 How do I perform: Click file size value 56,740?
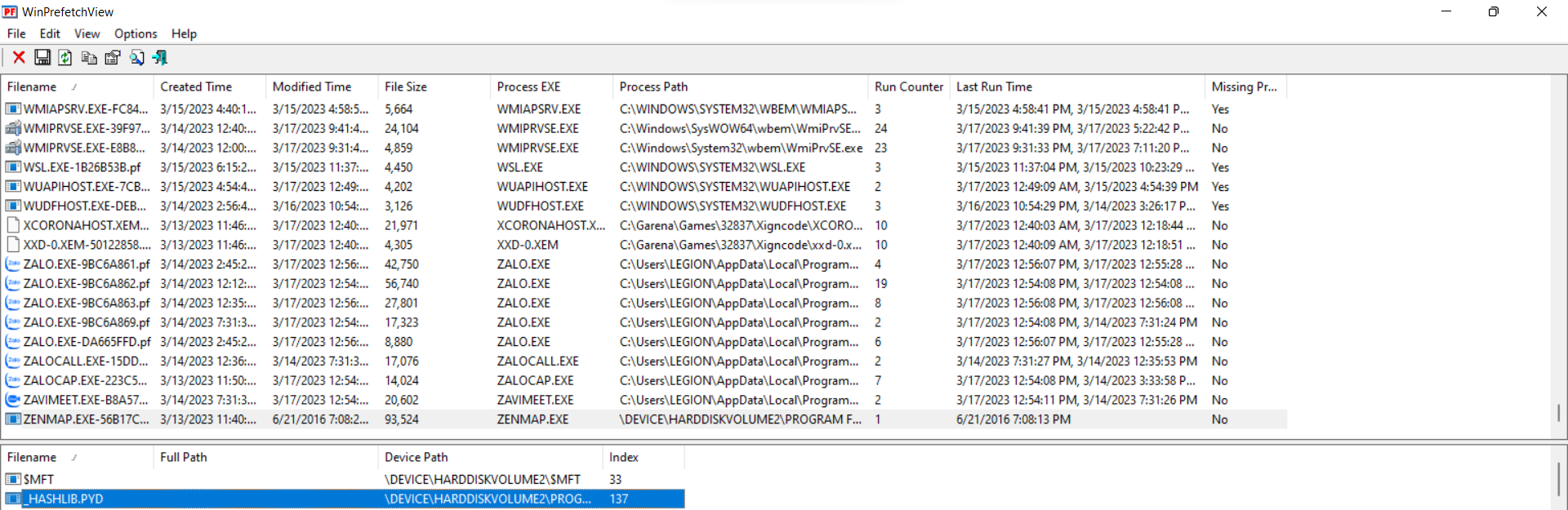pyautogui.click(x=402, y=284)
